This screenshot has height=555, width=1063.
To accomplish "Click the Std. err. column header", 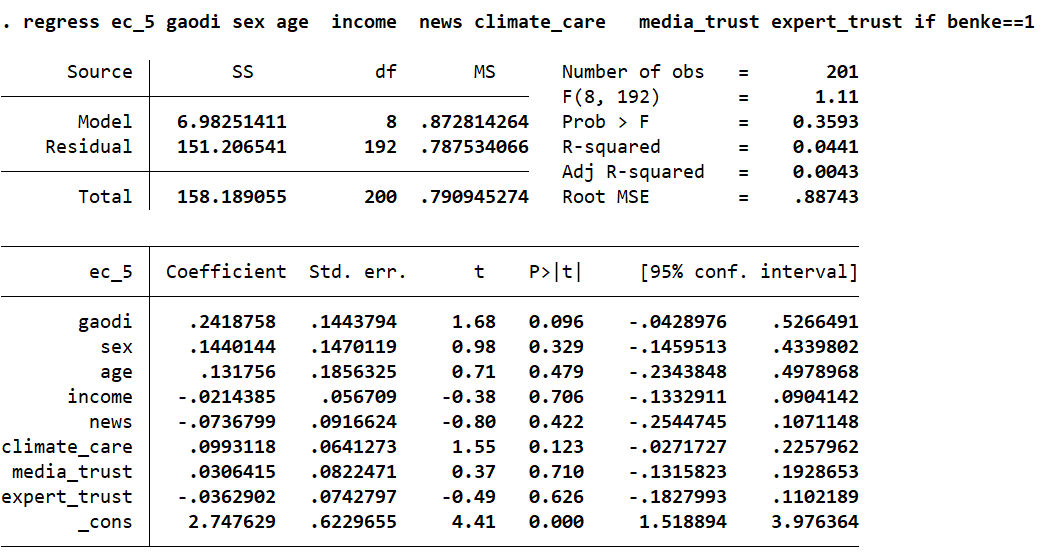I will [x=357, y=272].
